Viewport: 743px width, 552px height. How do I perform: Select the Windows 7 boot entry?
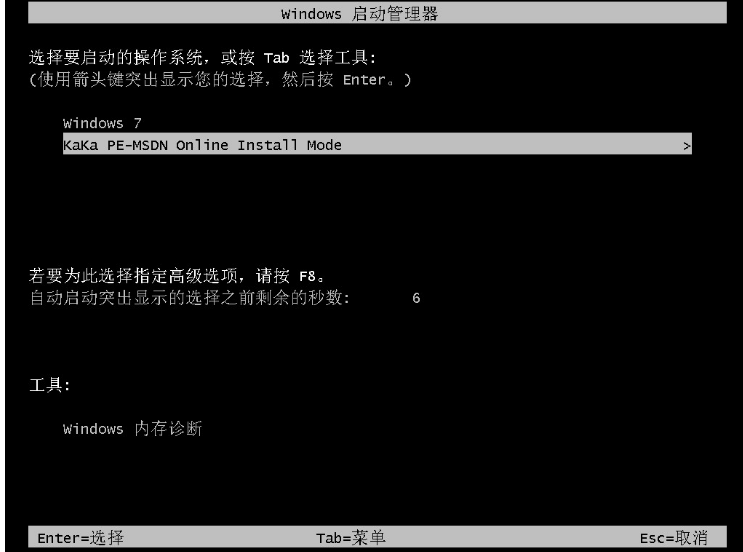coord(102,123)
